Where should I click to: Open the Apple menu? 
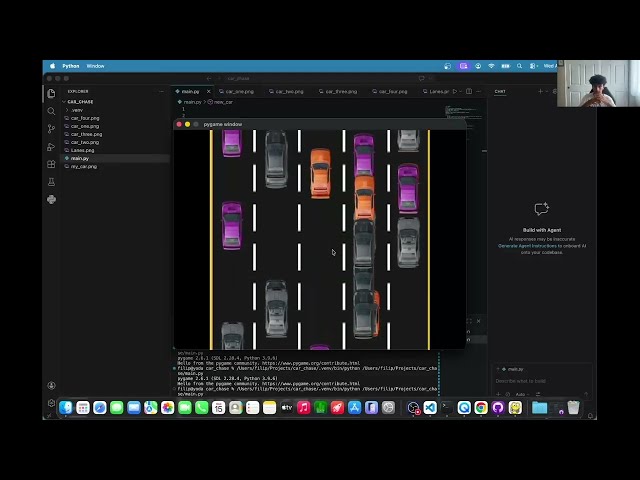[53, 66]
